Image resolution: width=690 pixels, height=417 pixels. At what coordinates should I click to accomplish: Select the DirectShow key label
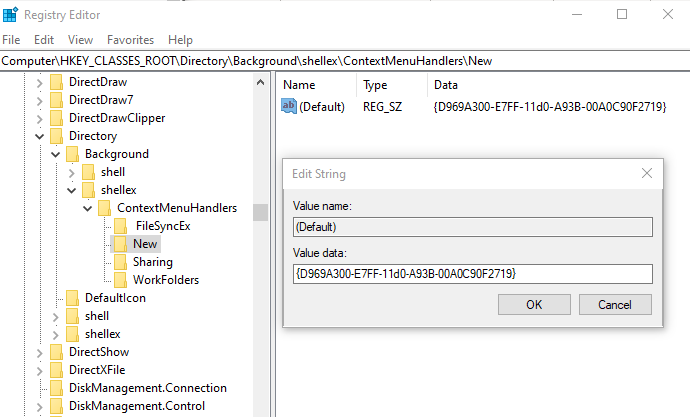point(99,352)
